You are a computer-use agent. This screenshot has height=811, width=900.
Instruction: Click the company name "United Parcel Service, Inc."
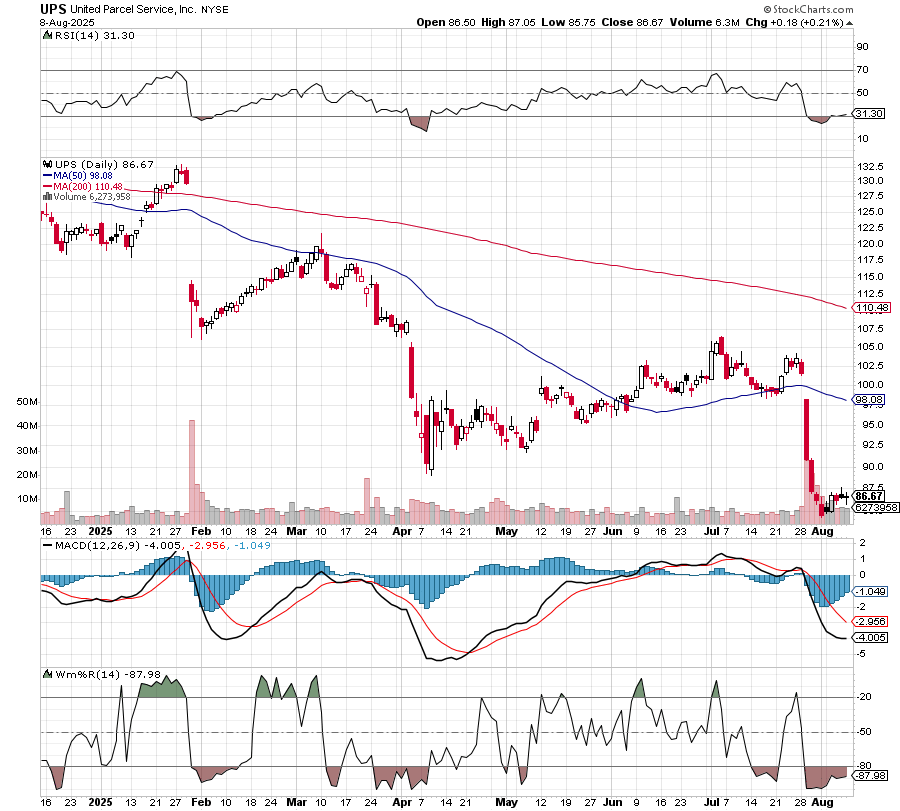pyautogui.click(x=134, y=9)
